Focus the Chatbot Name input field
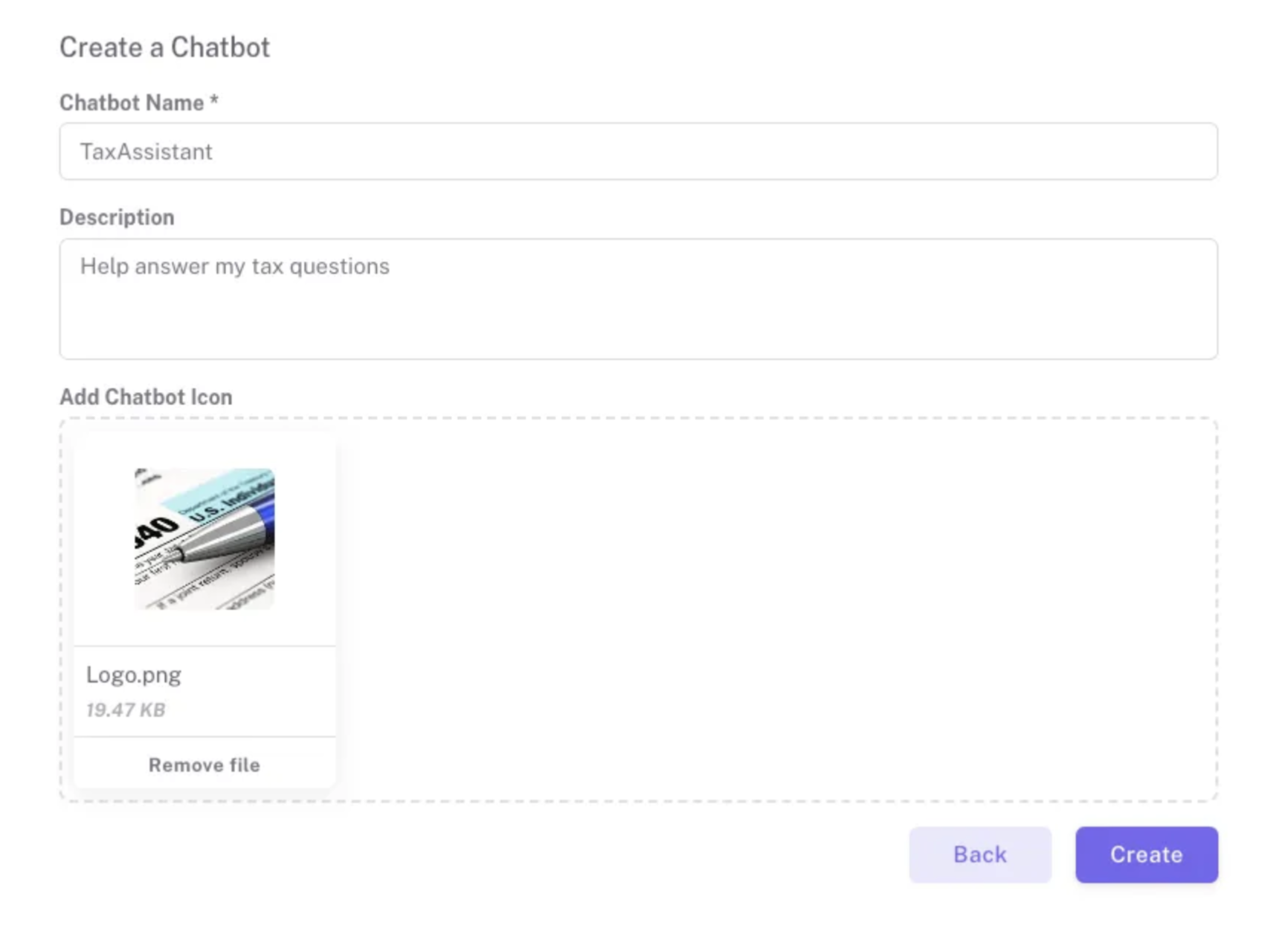The width and height of the screenshot is (1288, 940). tap(638, 151)
